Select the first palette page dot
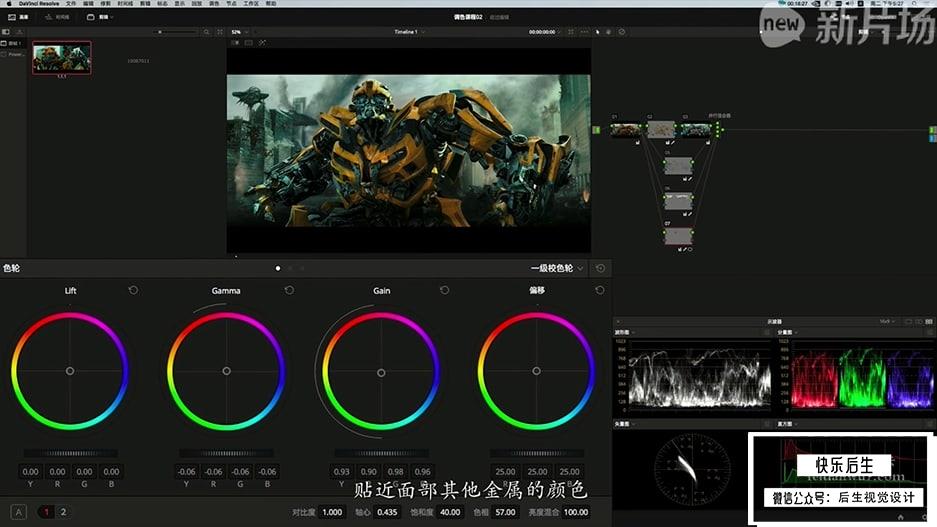Viewport: 937px width, 527px height. [278, 268]
